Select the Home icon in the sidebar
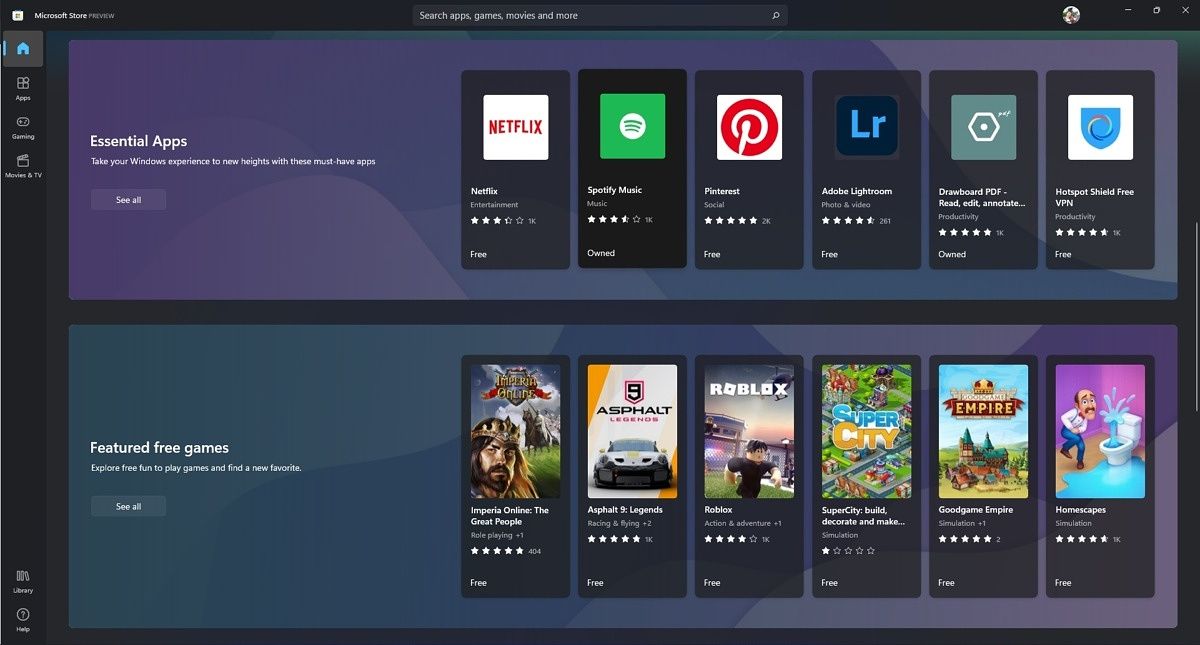Screen dimensions: 1200x645 [22, 47]
